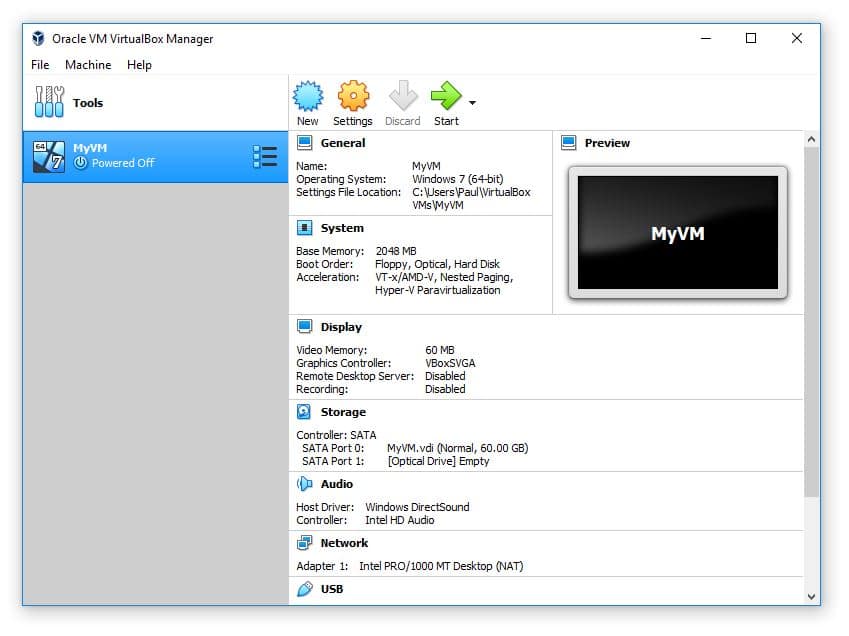Screen dimensions: 849x636
Task: Click the scrollbar down arrow
Action: tap(811, 596)
